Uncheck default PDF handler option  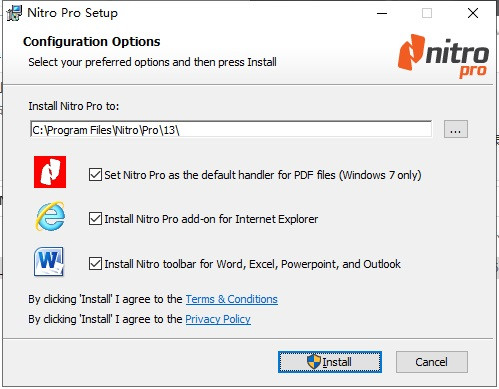[x=95, y=174]
